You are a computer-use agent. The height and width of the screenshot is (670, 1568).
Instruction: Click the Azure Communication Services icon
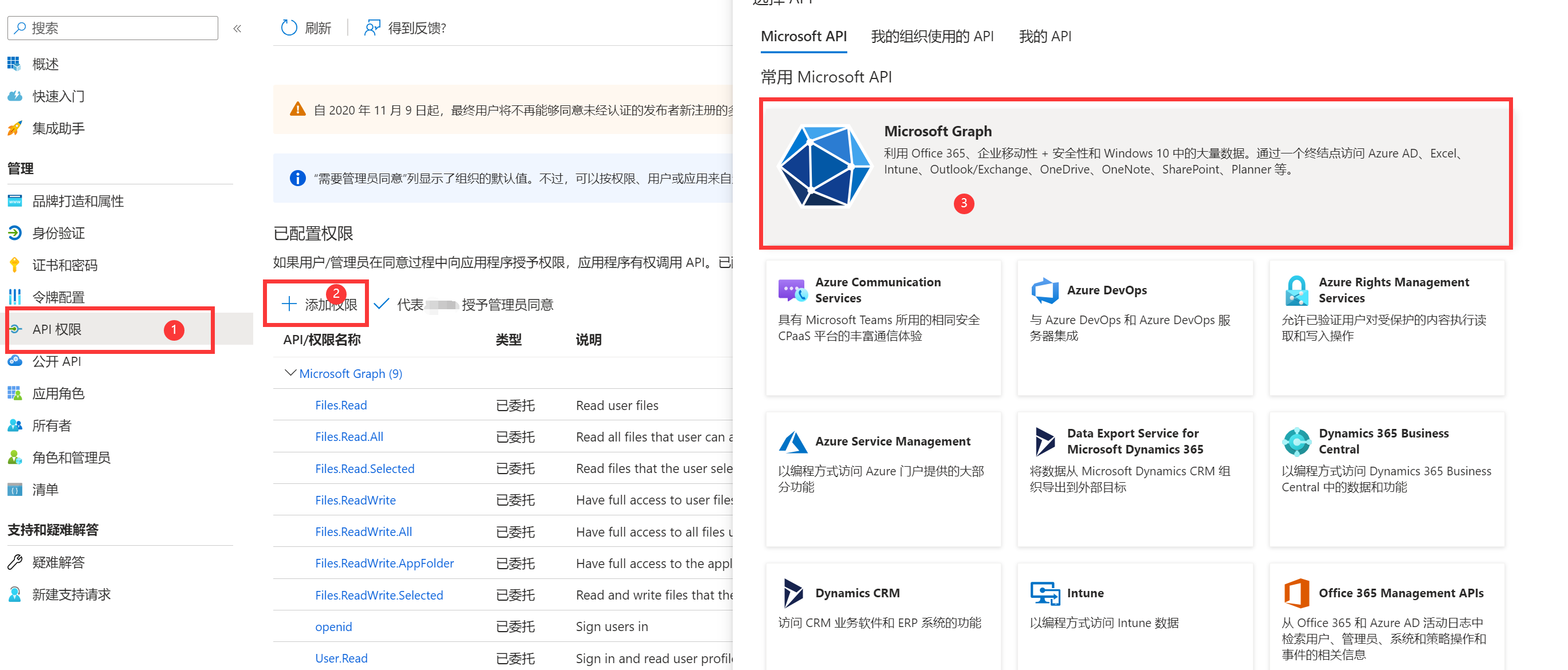point(793,290)
